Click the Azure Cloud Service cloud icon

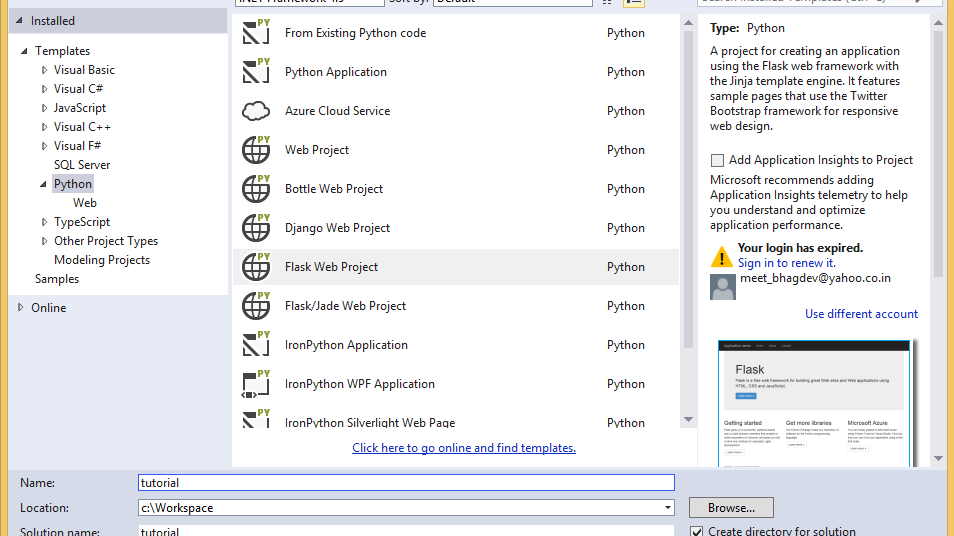tap(256, 111)
